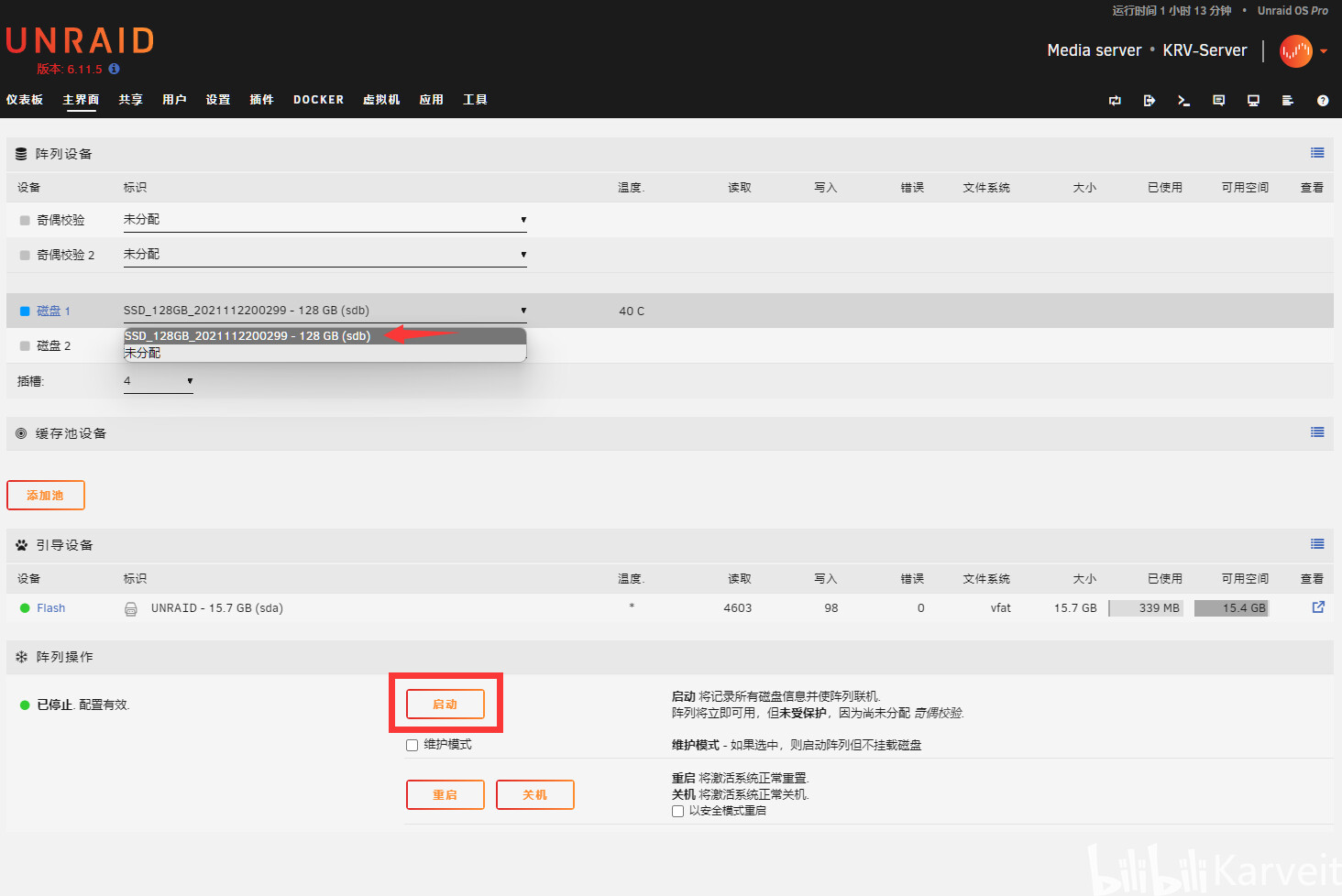The image size is (1342, 896).
Task: Click the paw icon by 引导设备
Action: pyautogui.click(x=21, y=545)
